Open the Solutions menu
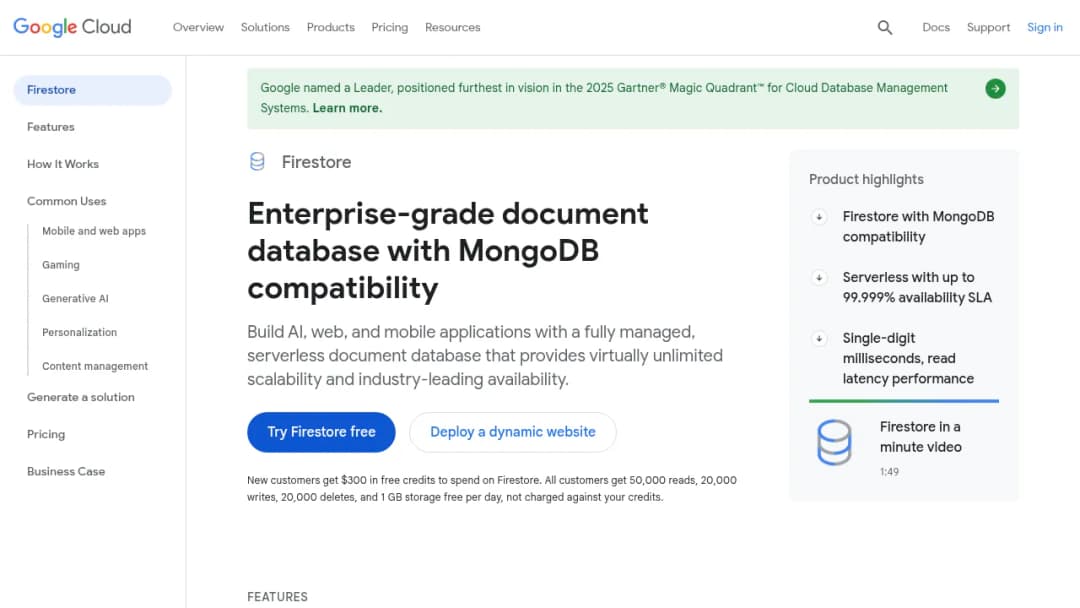Screen dimensions: 1080x608 (x=265, y=28)
